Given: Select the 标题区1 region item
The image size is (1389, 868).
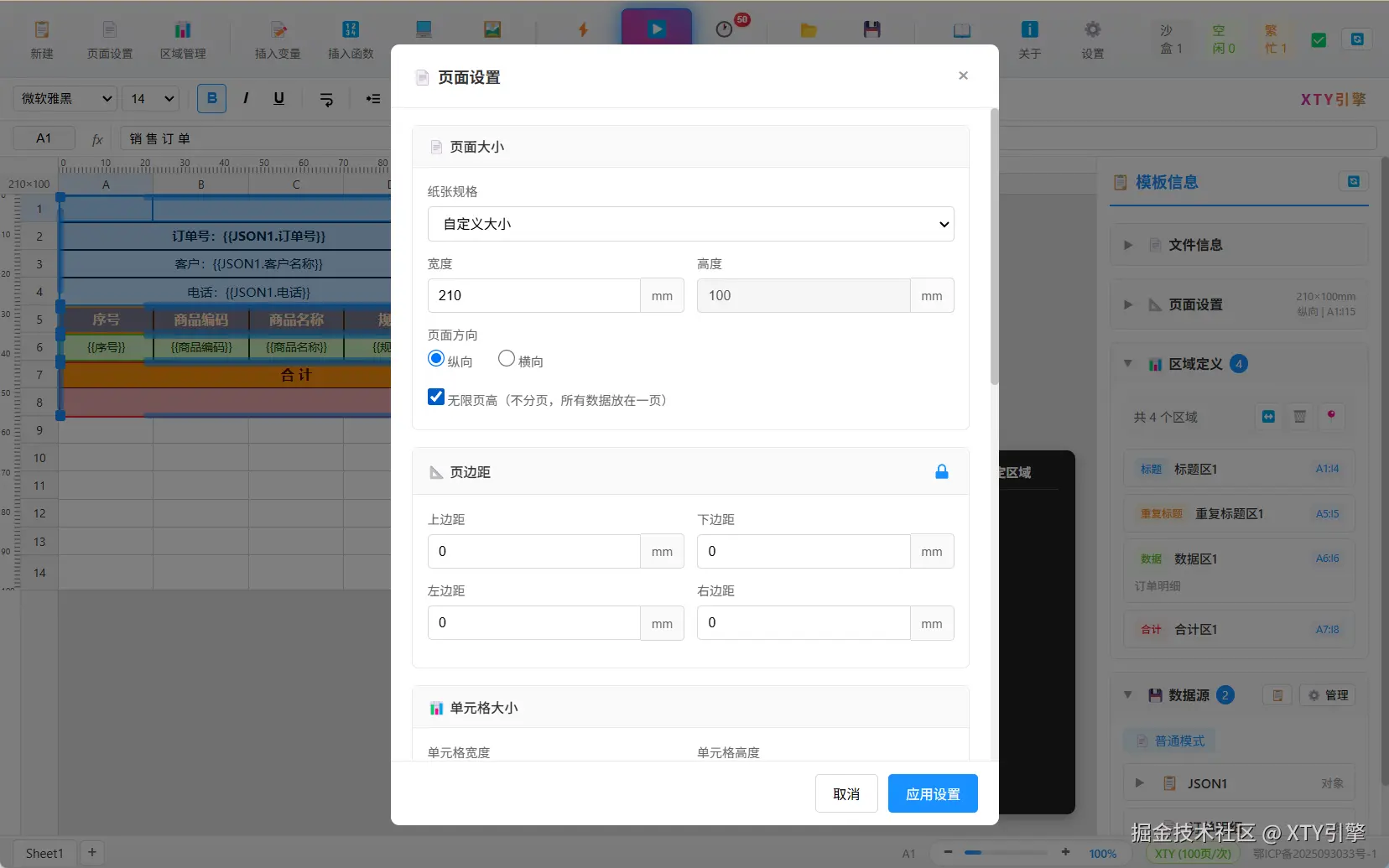Looking at the screenshot, I should click(1240, 470).
